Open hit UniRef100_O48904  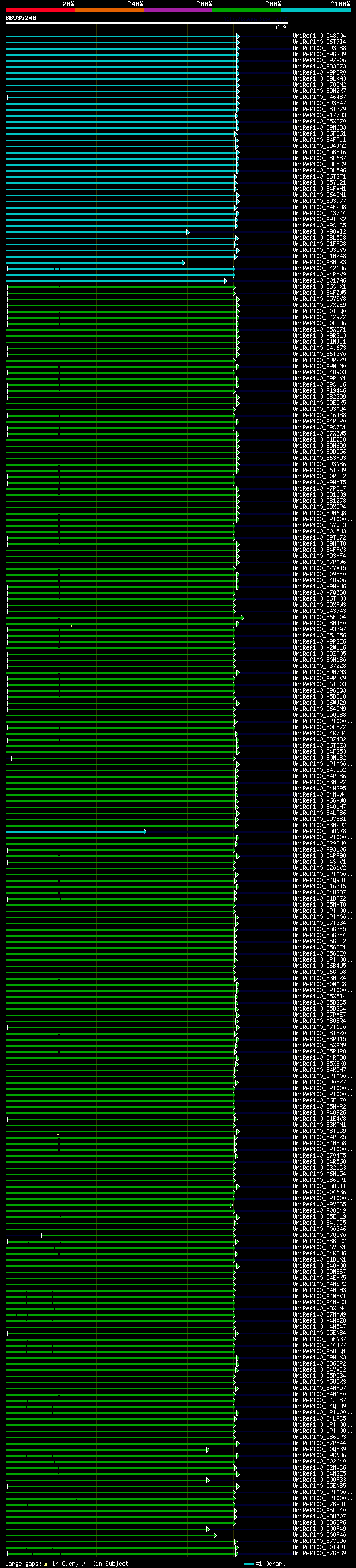(x=319, y=36)
